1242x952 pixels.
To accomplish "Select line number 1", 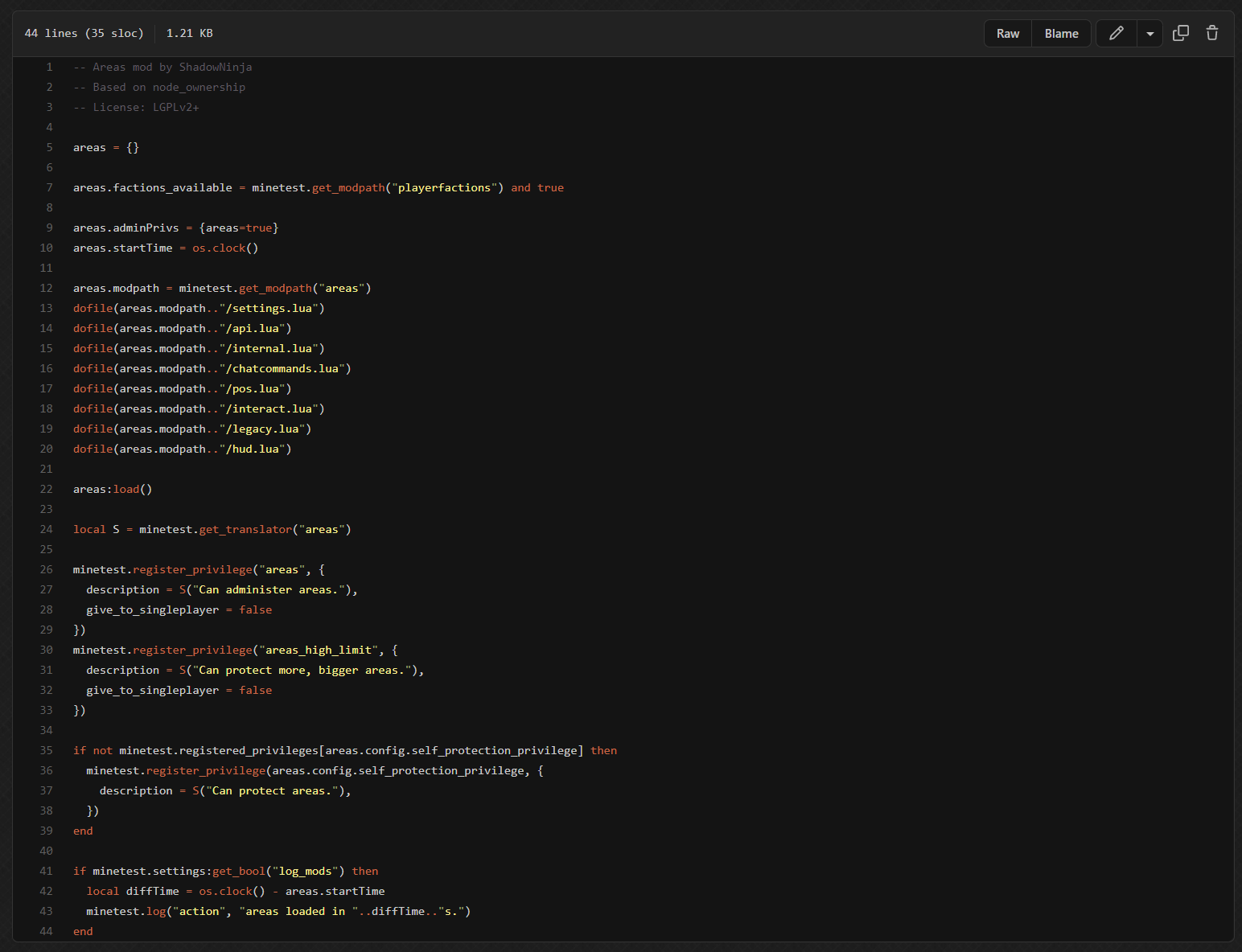I will pyautogui.click(x=49, y=68).
